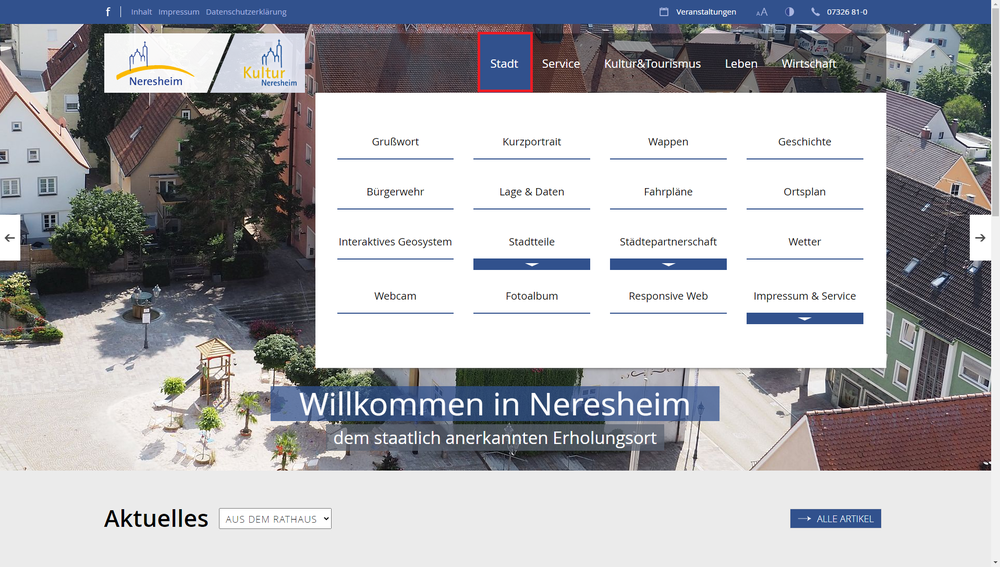Screen dimensions: 1000x567
Task: Expand the Impressum & Service submenu
Action: pyautogui.click(x=804, y=319)
